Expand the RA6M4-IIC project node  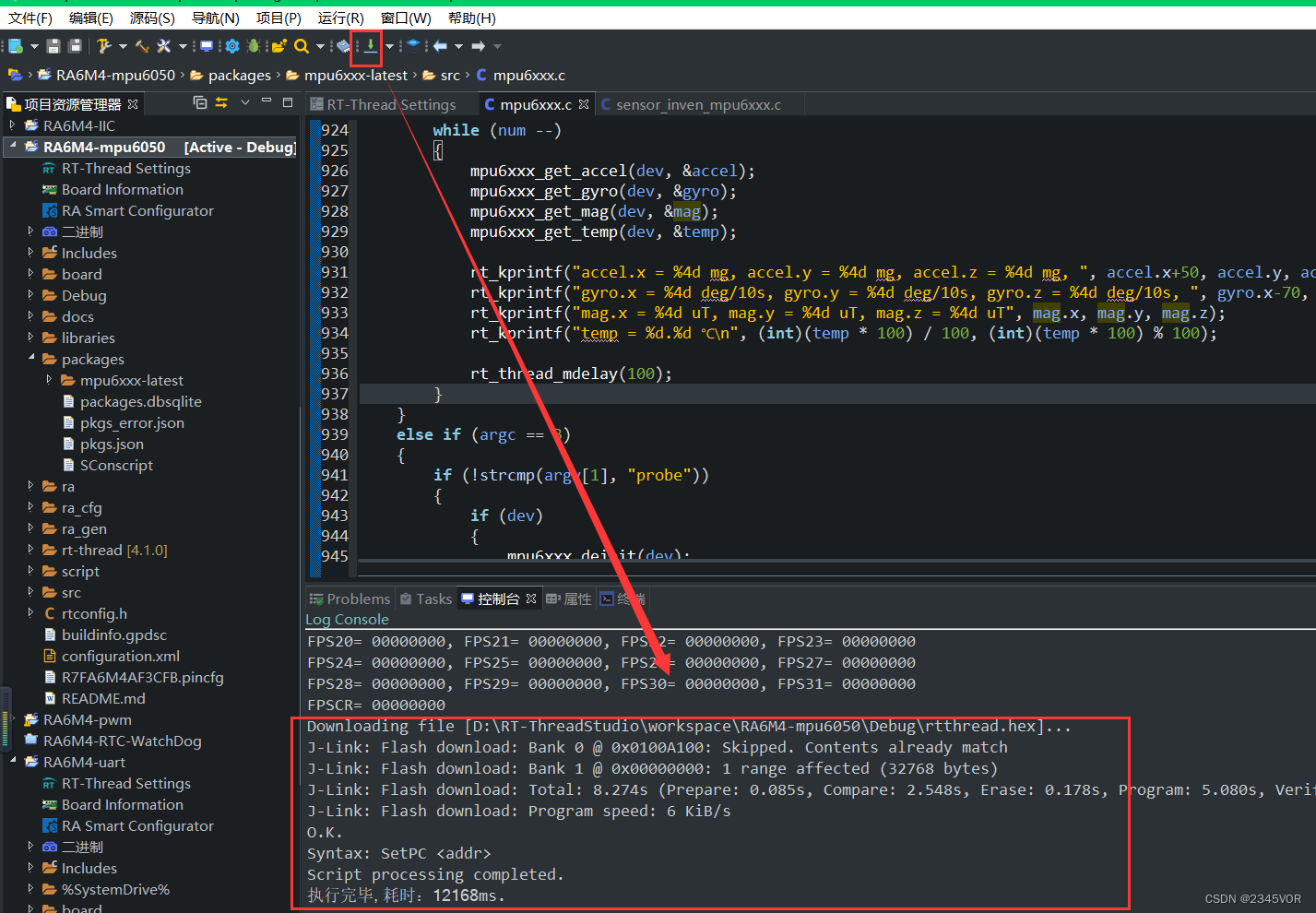click(x=12, y=125)
